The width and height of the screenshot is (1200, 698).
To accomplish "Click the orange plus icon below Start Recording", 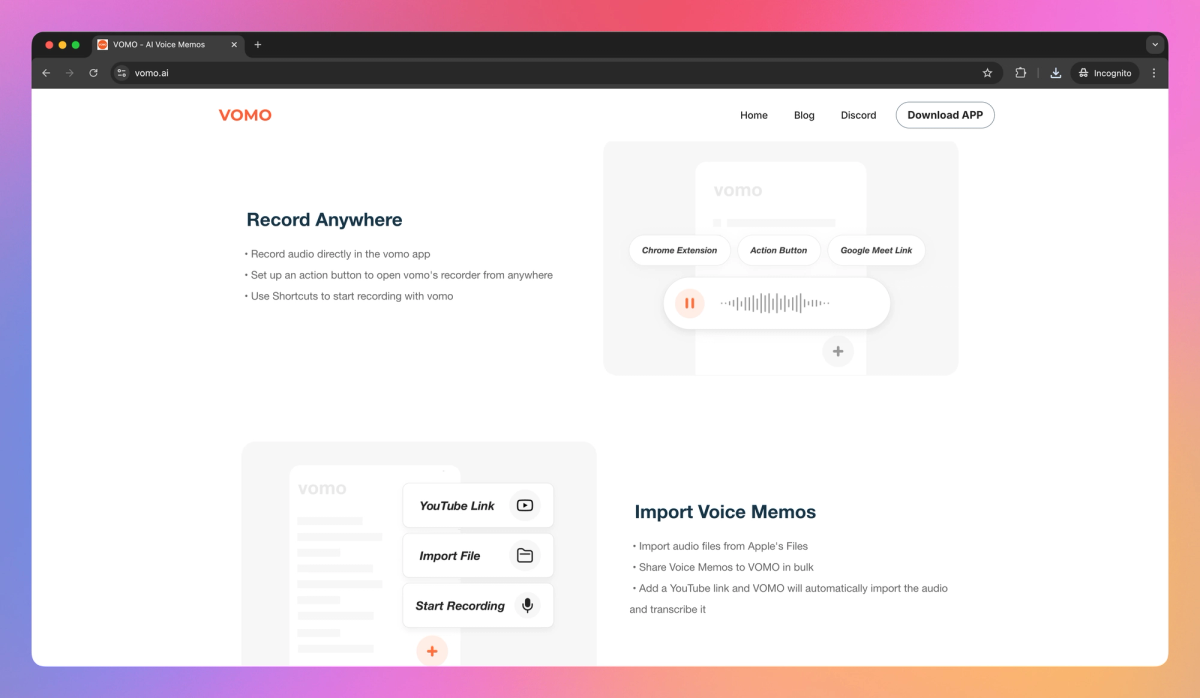I will (432, 651).
